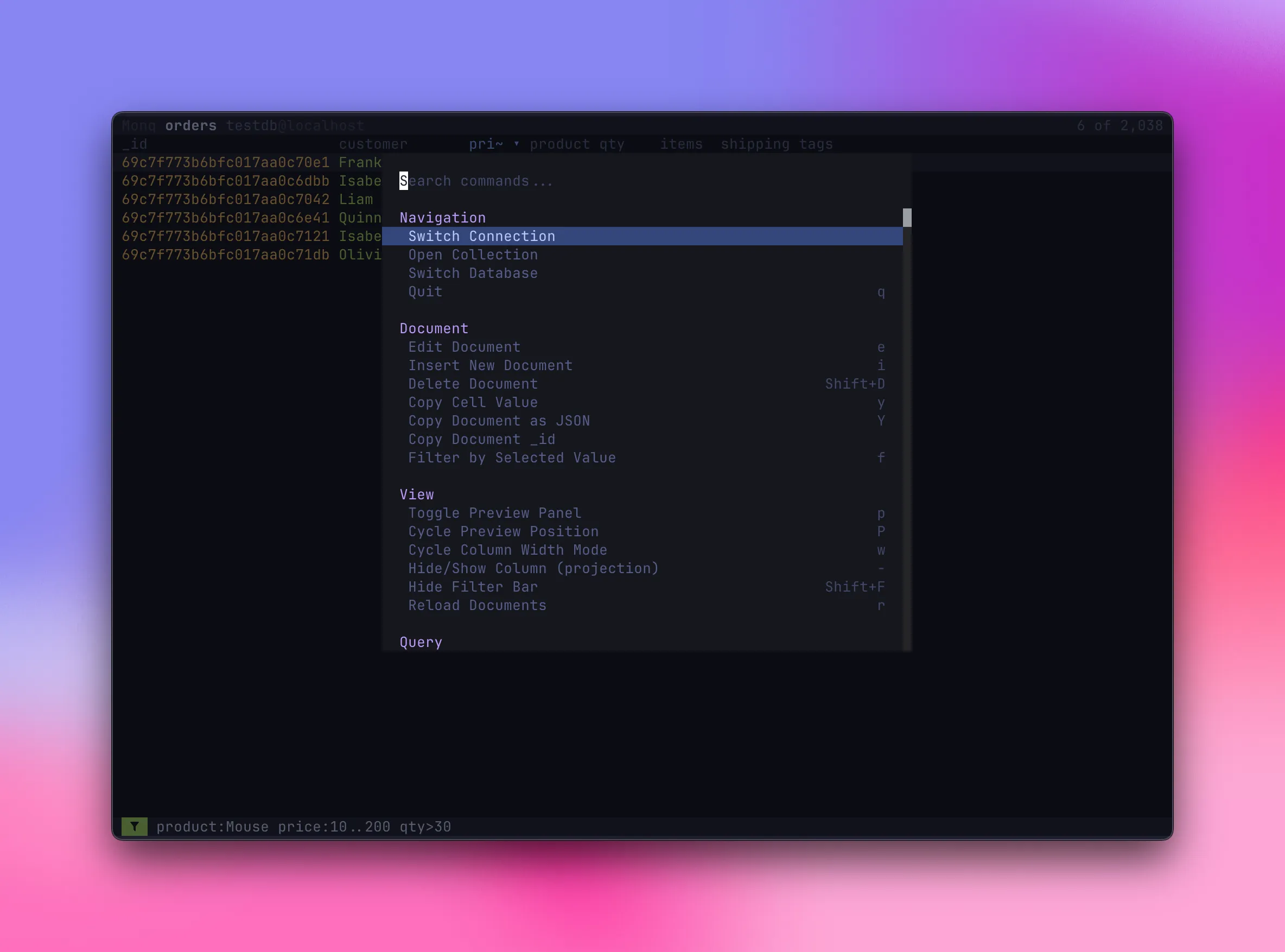Select Copy Document as JSON

[642, 421]
